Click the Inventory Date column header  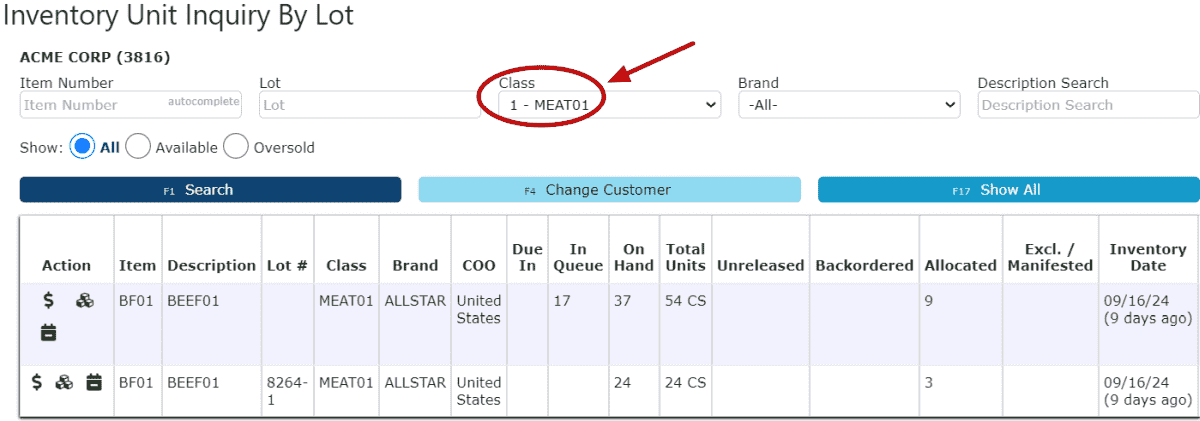1148,257
